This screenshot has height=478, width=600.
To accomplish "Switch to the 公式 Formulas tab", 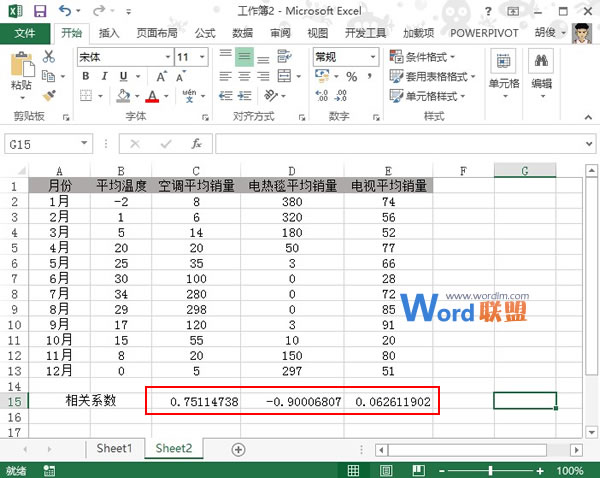I will [x=205, y=33].
